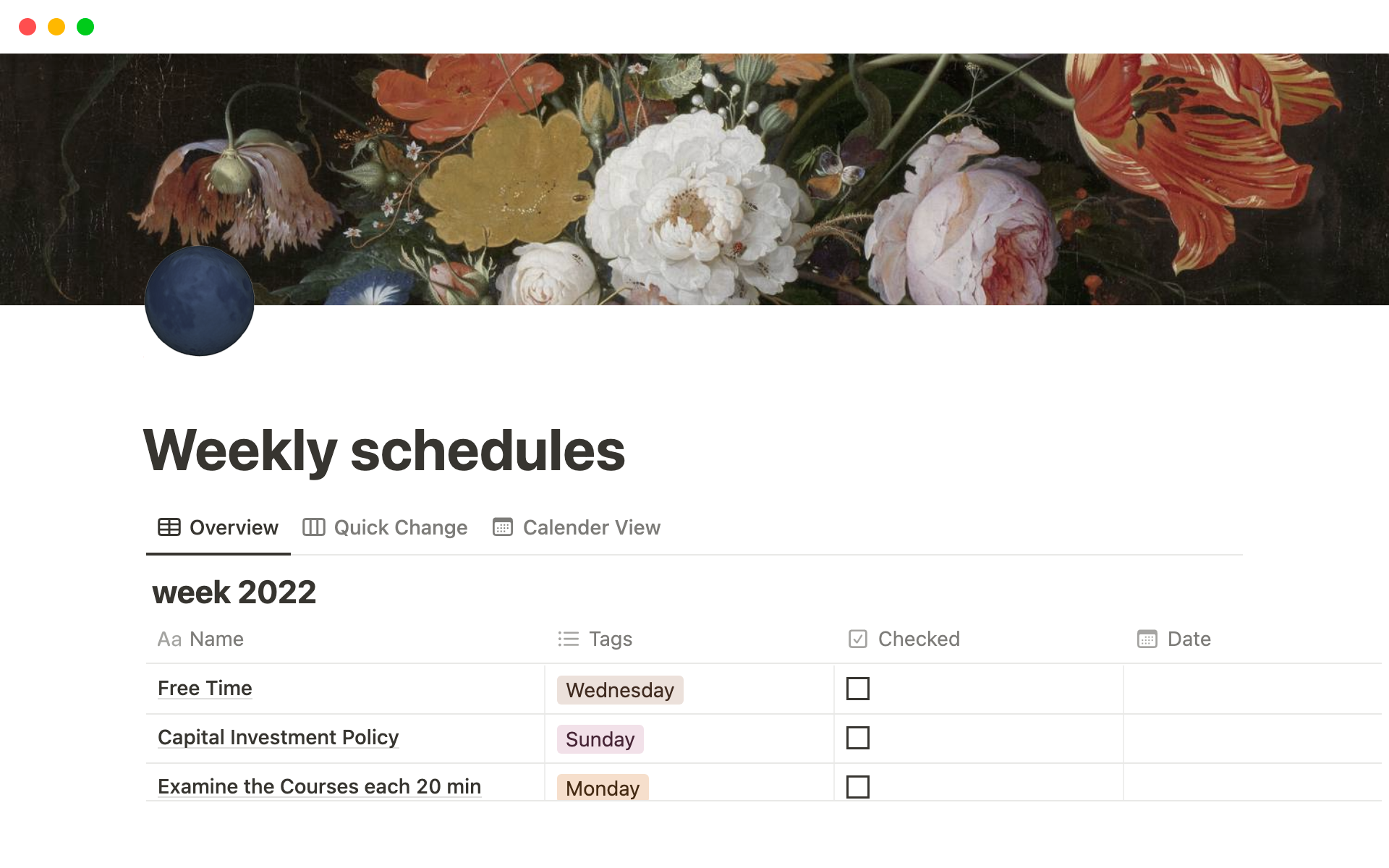Open the Sunday tag selector
This screenshot has height=868, width=1389.
click(600, 739)
